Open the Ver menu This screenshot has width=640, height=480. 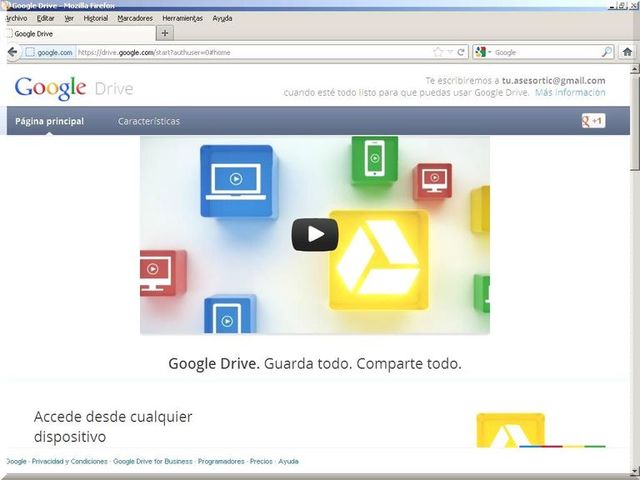click(69, 18)
